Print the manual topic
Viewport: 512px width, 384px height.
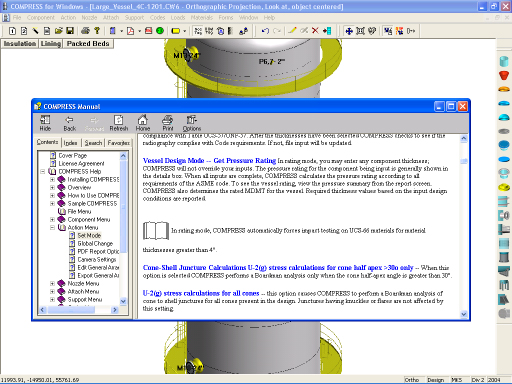point(168,123)
